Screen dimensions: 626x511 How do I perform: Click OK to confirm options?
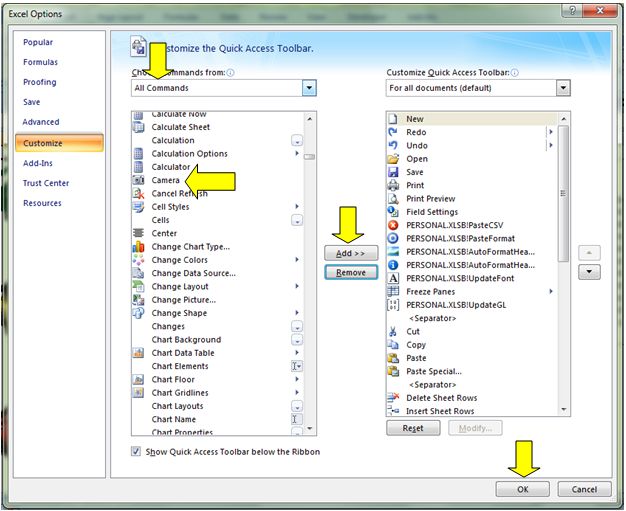pos(523,489)
